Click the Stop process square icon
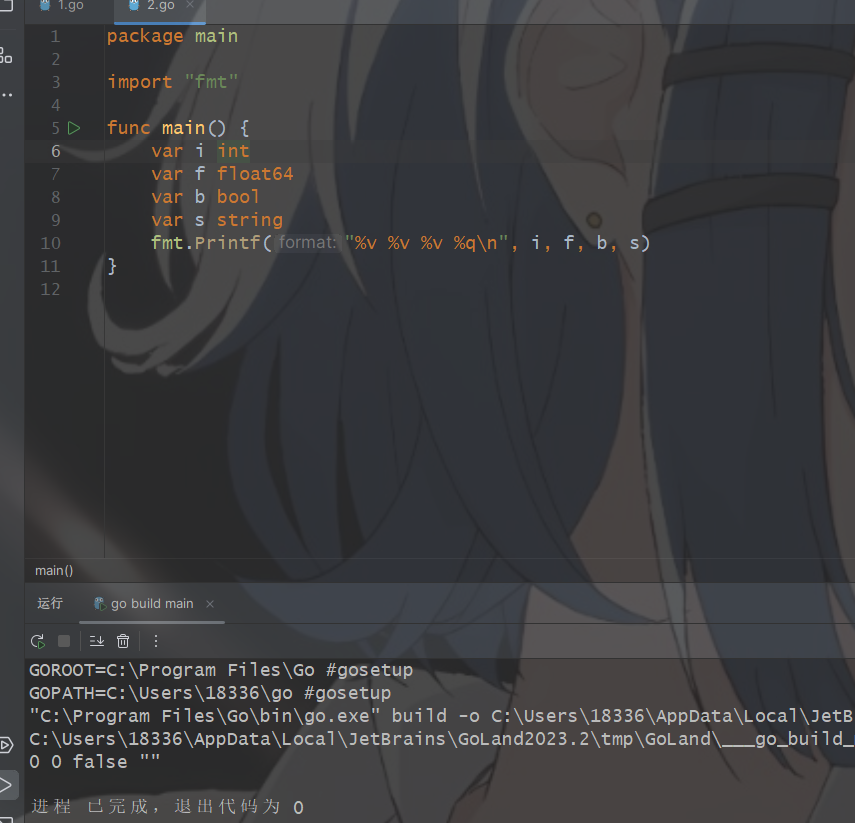Image resolution: width=855 pixels, height=823 pixels. (64, 641)
